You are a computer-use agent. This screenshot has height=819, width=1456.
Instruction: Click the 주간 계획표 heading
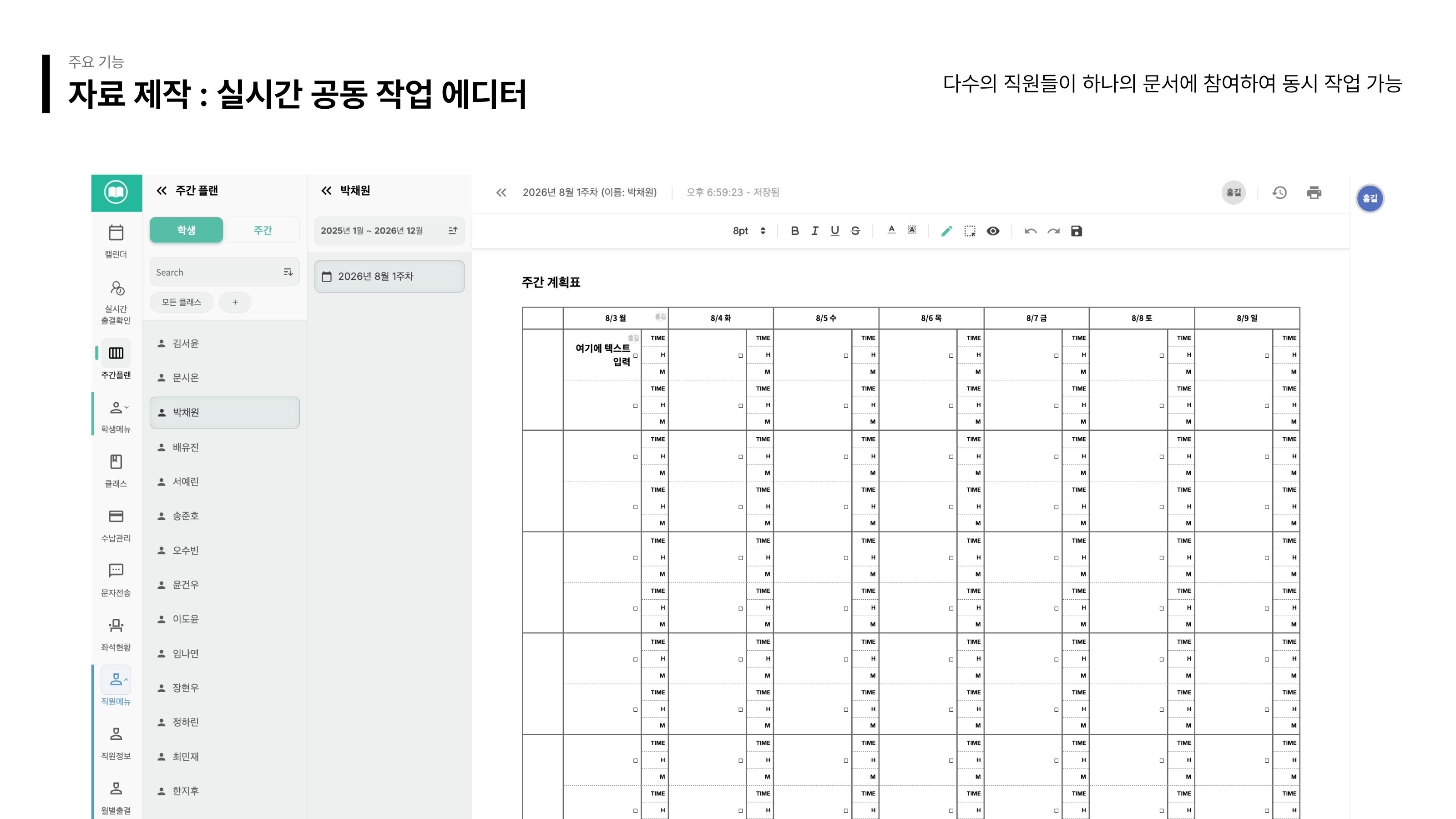tap(551, 282)
